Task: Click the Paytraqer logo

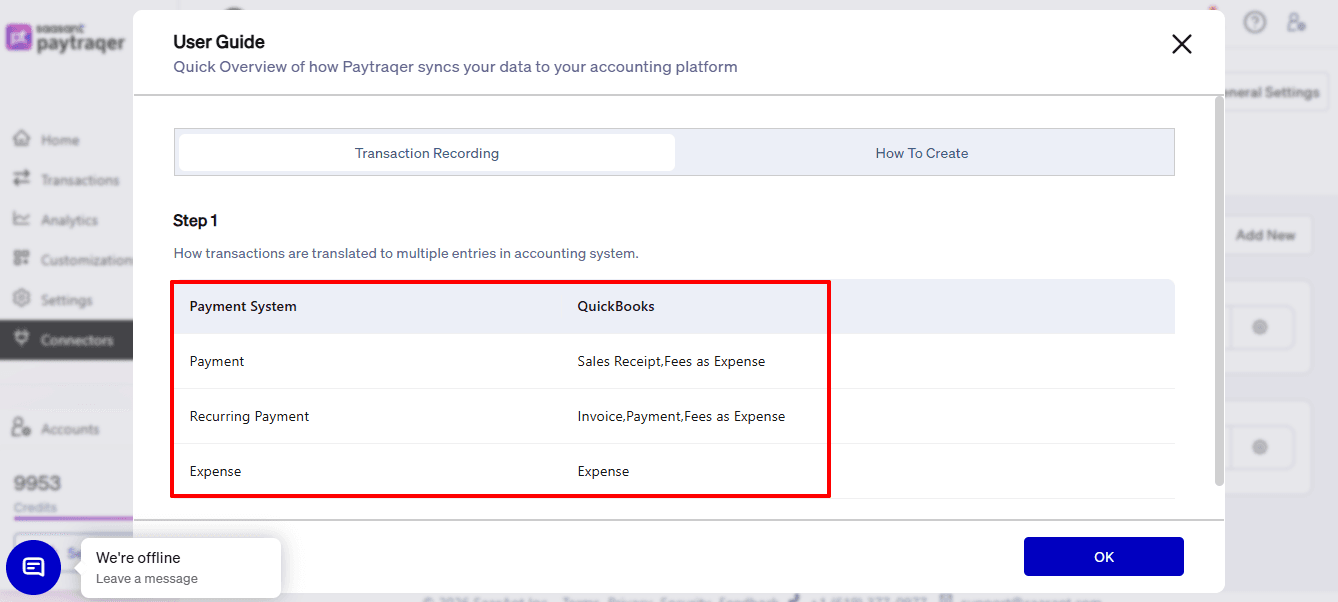Action: point(66,37)
